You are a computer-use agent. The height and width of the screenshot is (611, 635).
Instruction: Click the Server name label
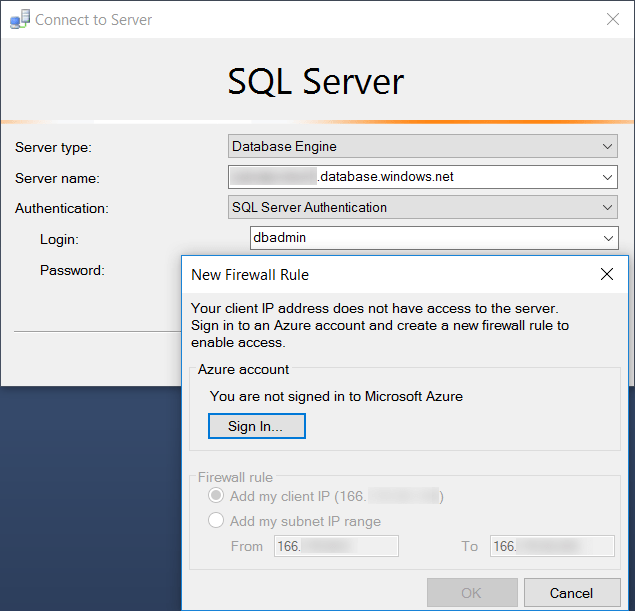57,178
